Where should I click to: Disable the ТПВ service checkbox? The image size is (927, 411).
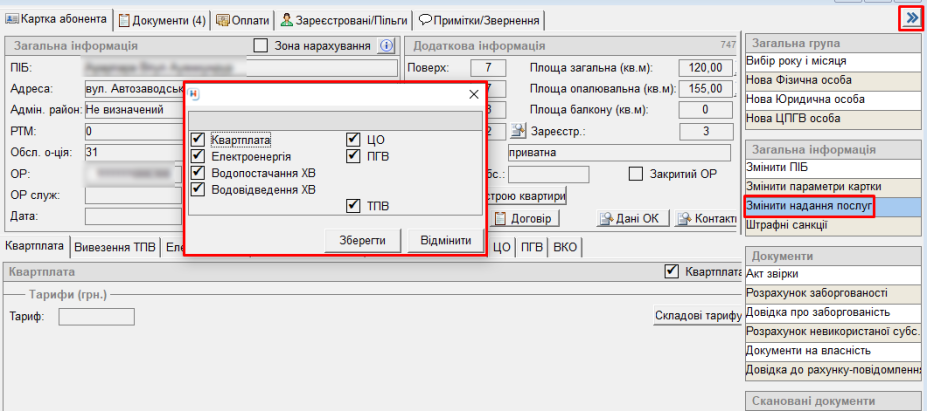click(x=354, y=206)
